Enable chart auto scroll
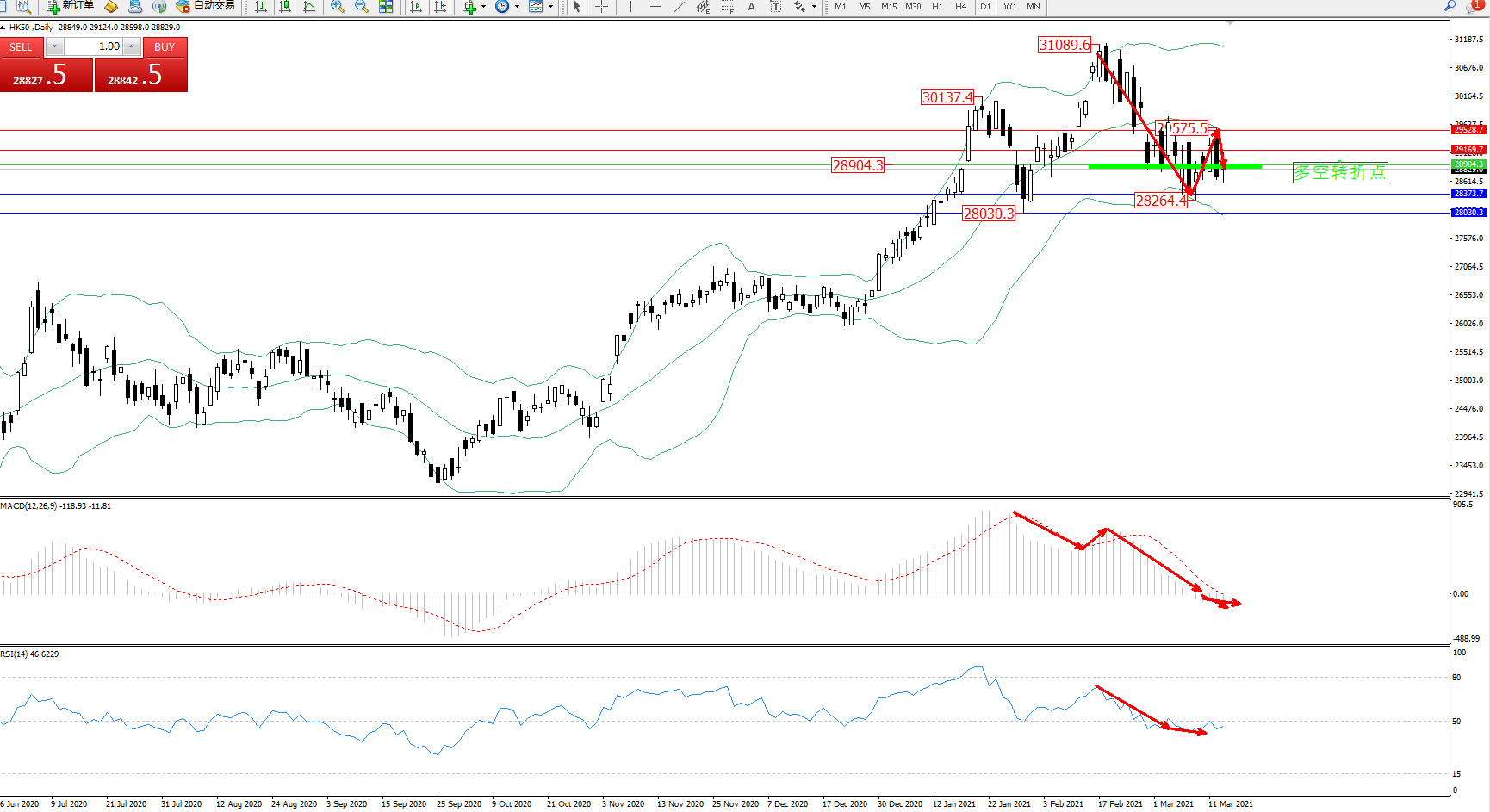This screenshot has height=812, width=1490. 416,7
